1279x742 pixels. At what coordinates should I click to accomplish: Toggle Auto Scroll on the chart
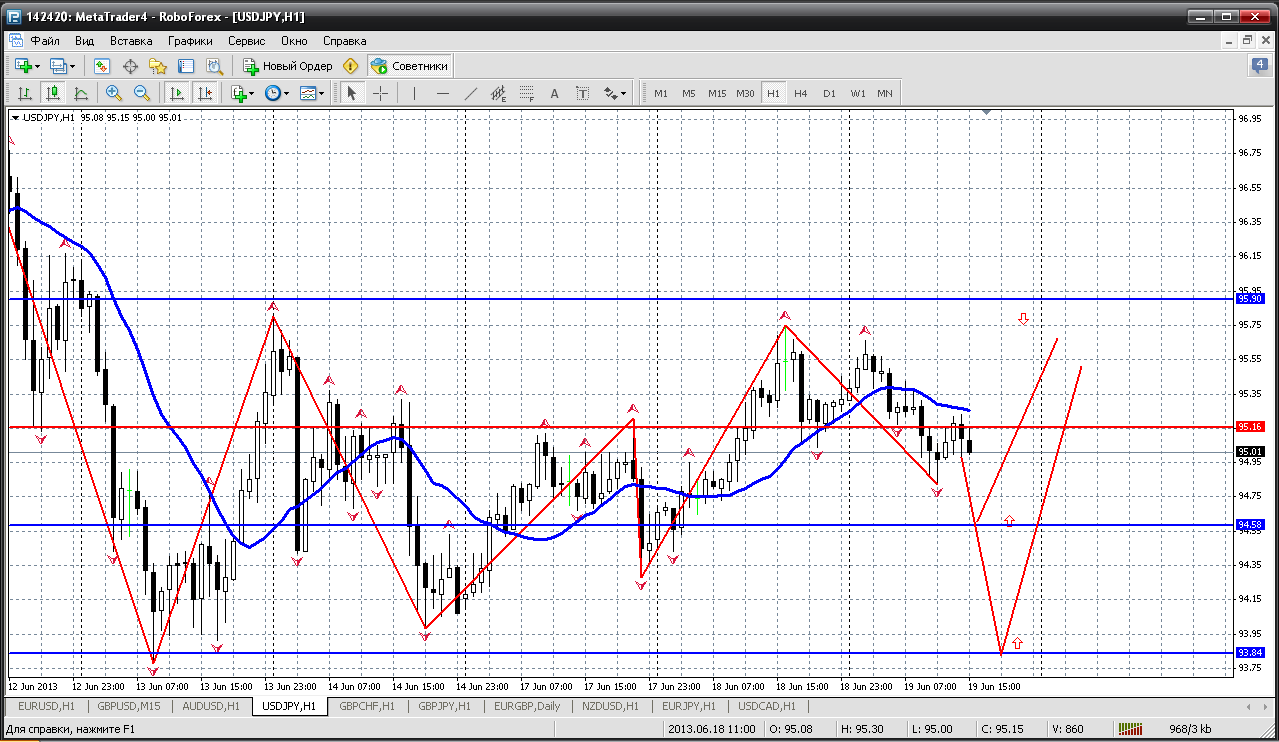pyautogui.click(x=177, y=93)
